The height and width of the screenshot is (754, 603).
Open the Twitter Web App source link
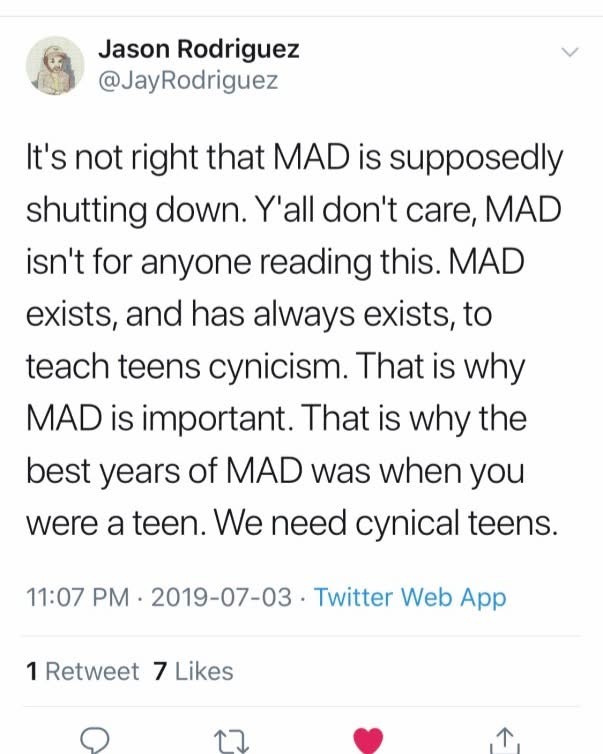(x=410, y=598)
